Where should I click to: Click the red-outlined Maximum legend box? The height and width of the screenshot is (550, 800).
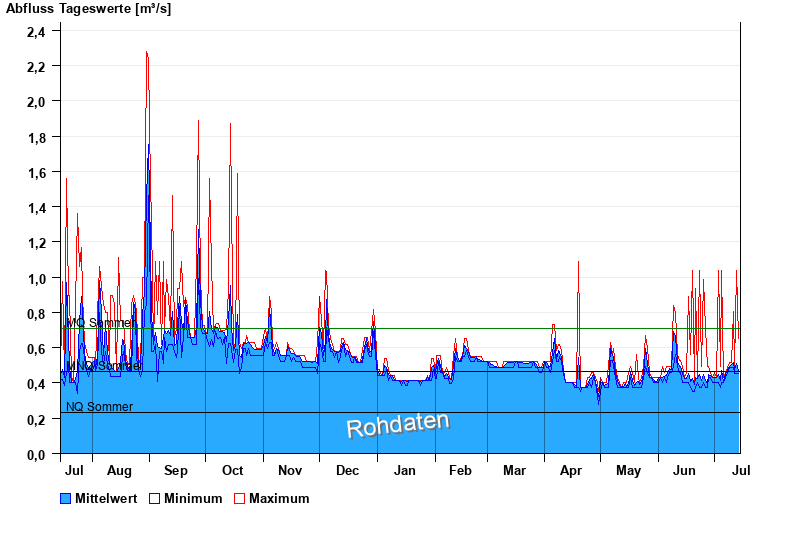pos(239,498)
